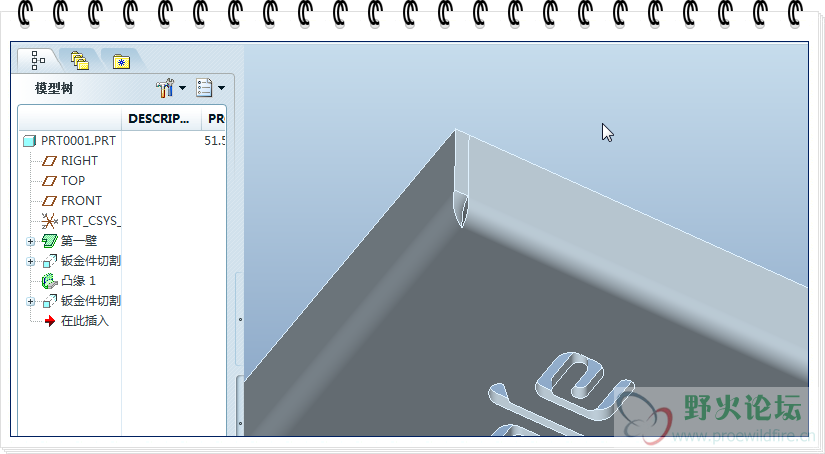Image resolution: width=825 pixels, height=454 pixels.
Task: Open the model tree settings tool icon
Action: [165, 88]
